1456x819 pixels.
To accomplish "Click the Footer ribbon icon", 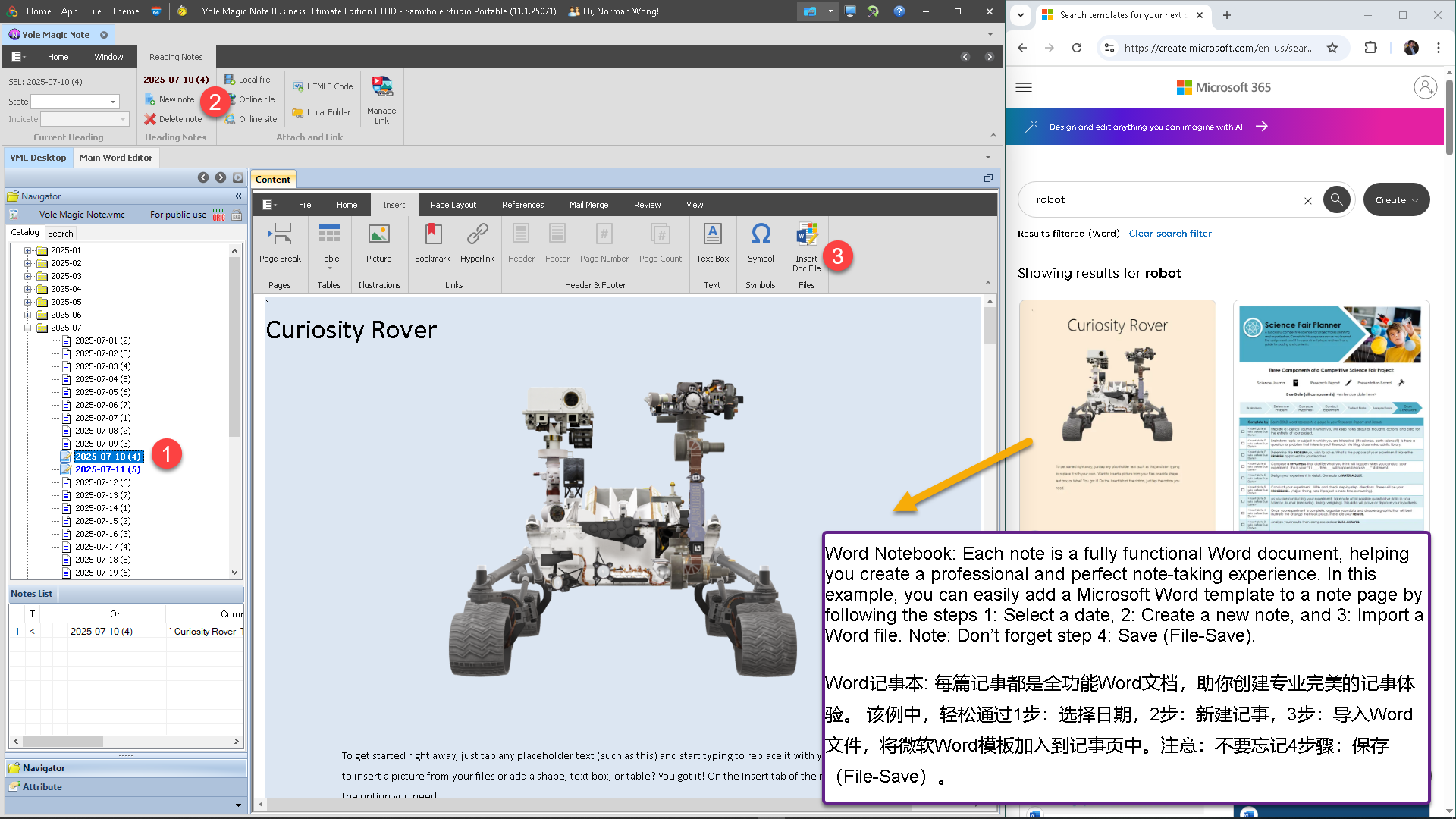I will [557, 234].
